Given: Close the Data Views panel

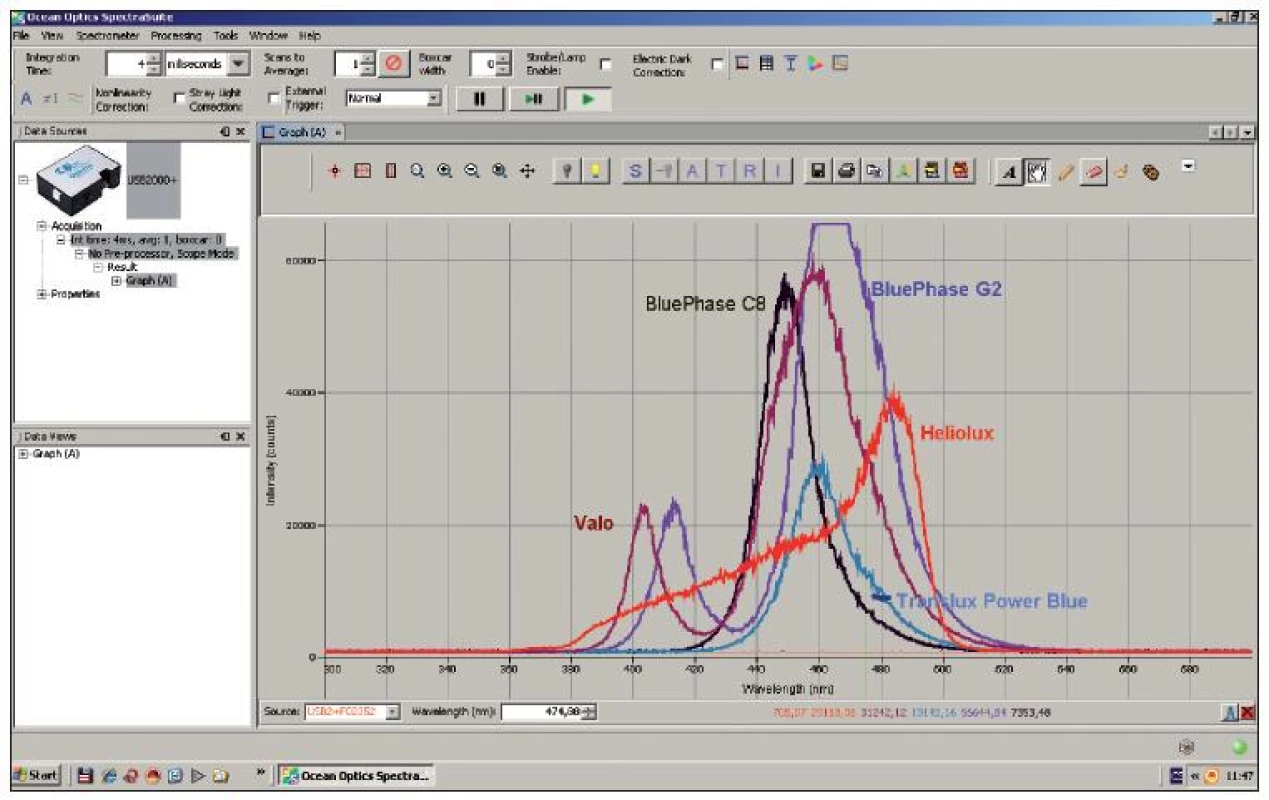Looking at the screenshot, I should point(240,437).
